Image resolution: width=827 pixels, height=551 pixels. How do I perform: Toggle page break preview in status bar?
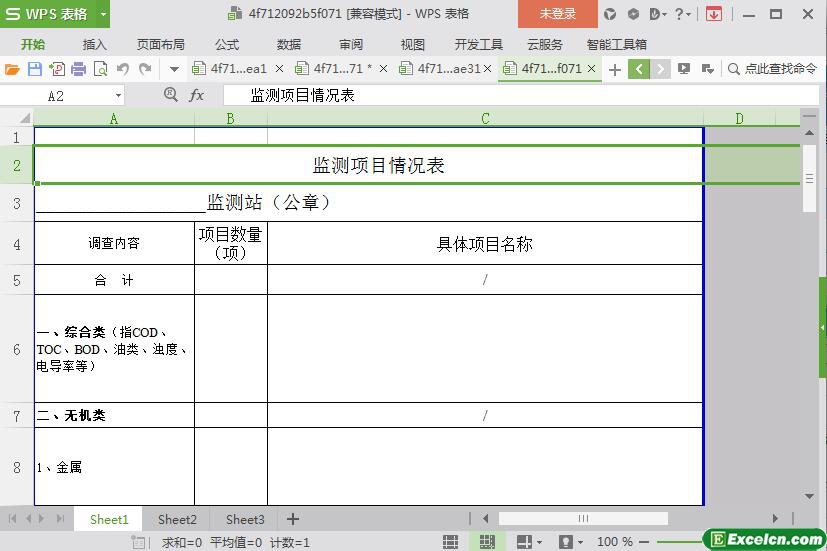(x=487, y=542)
